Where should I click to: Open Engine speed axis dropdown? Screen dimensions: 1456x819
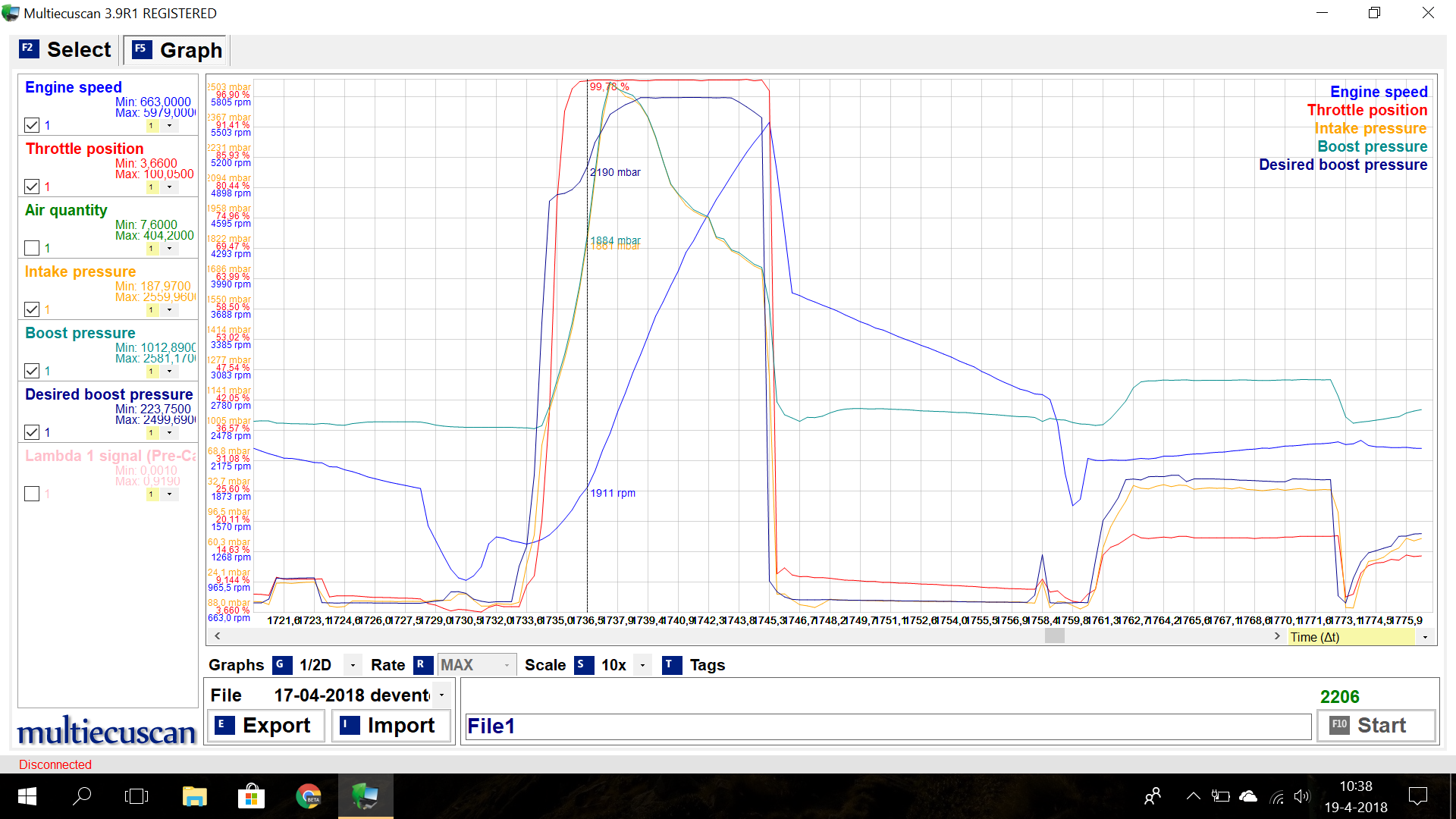pos(169,126)
